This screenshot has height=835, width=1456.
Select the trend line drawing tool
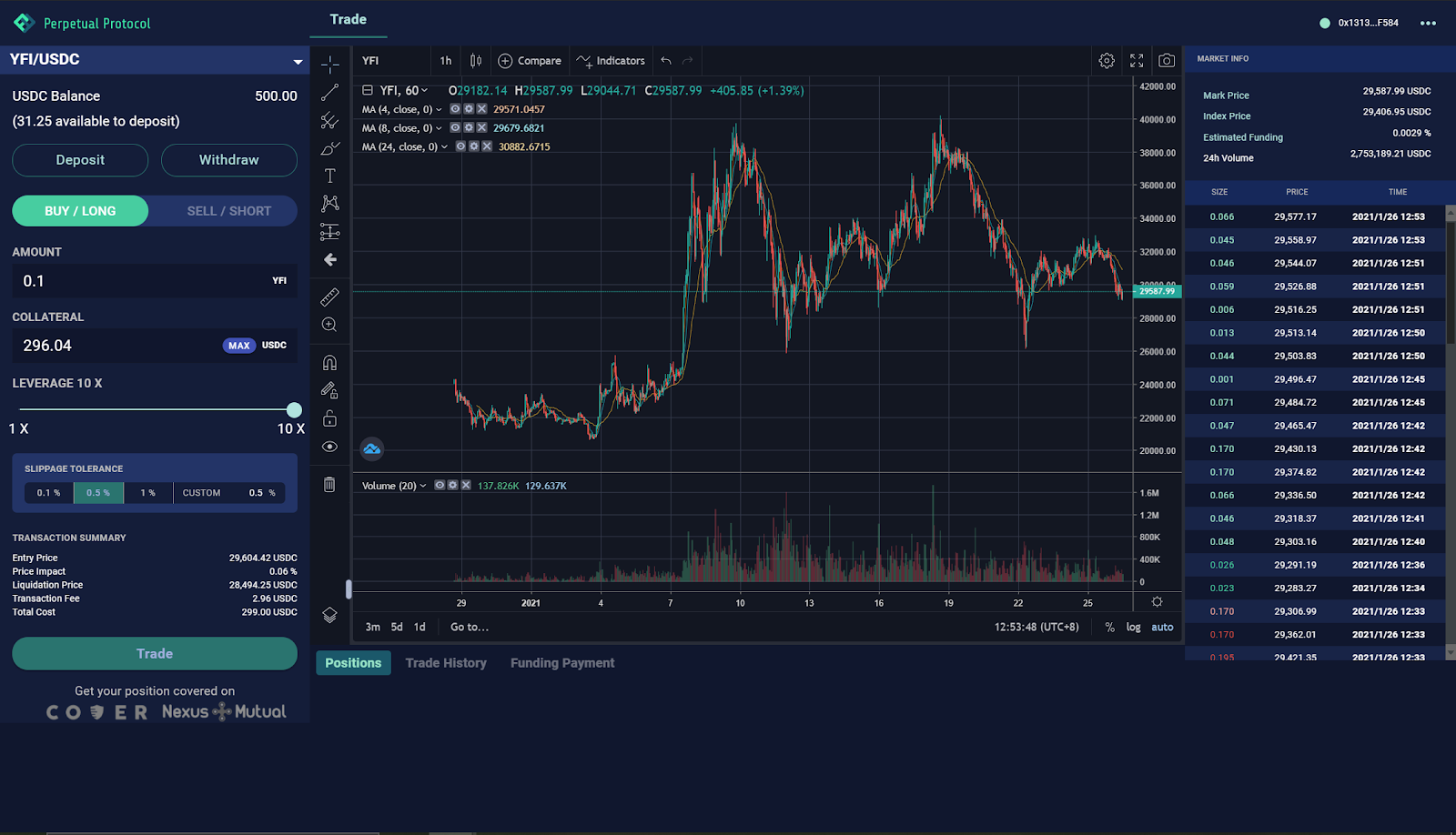[329, 93]
